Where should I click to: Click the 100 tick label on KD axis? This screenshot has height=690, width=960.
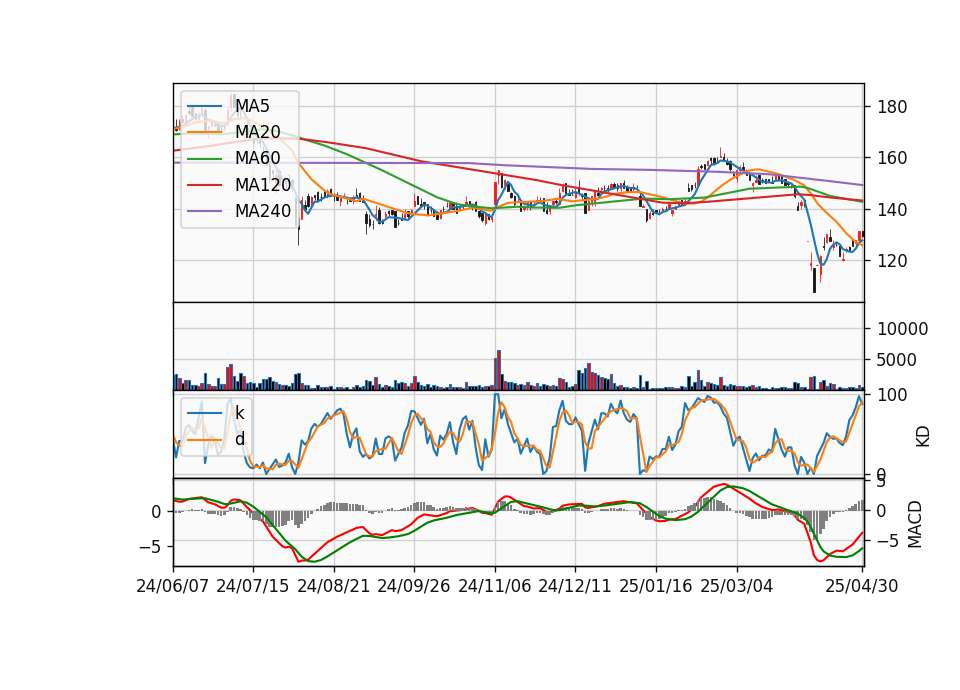tap(891, 395)
